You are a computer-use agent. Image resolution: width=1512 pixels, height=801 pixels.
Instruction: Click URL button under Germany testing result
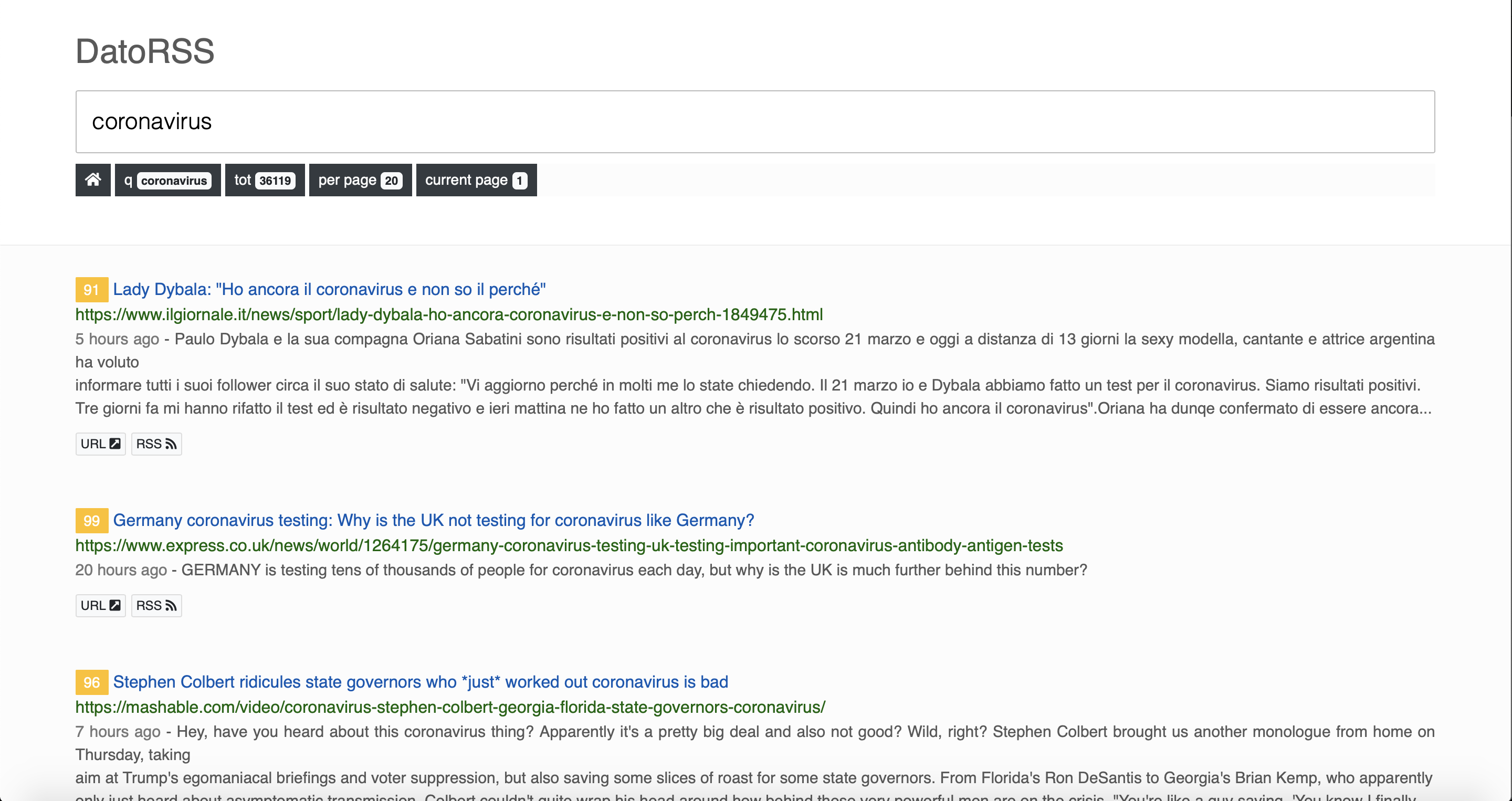[x=100, y=605]
